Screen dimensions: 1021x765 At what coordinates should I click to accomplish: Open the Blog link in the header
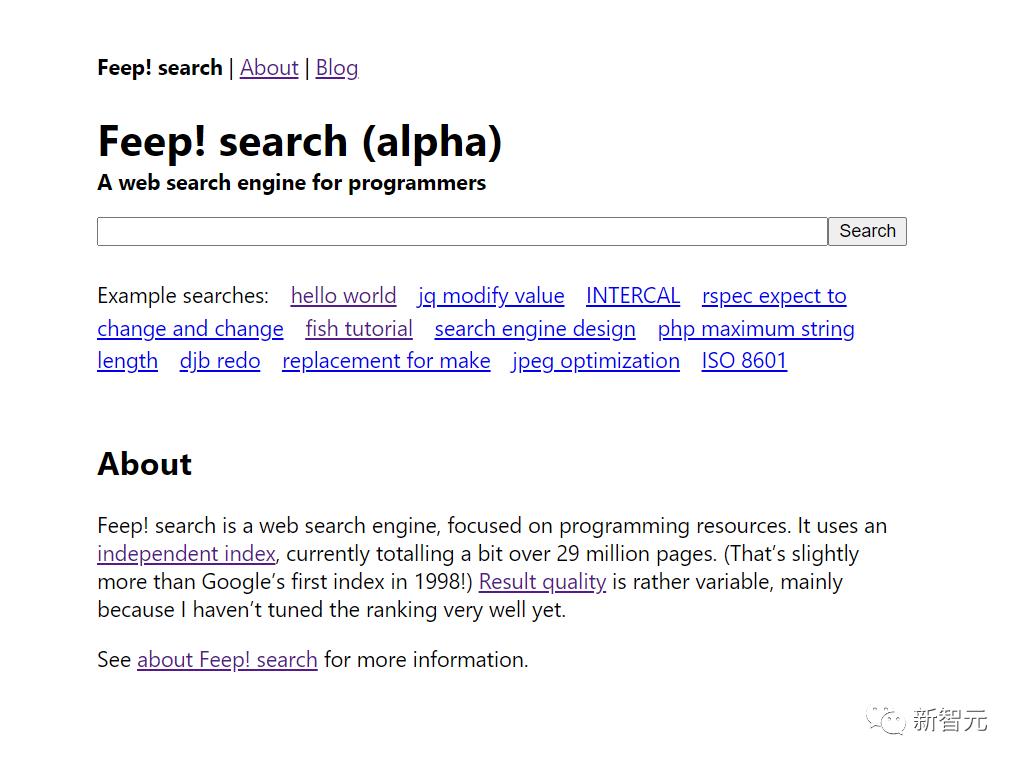pos(336,67)
